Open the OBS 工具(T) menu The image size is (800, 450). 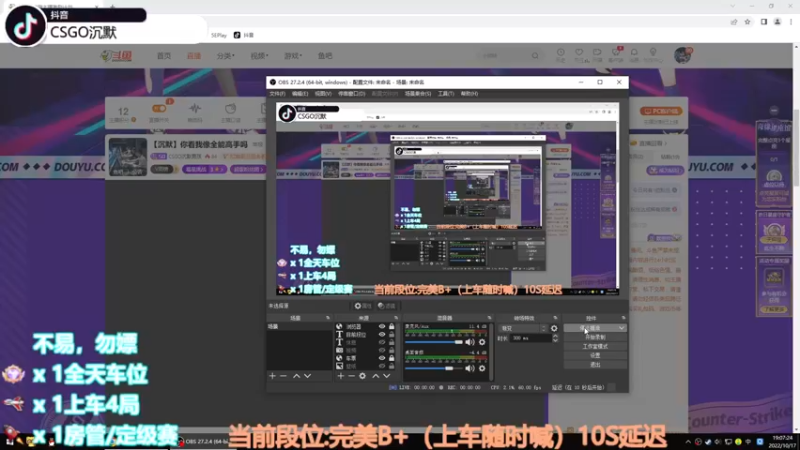446,94
